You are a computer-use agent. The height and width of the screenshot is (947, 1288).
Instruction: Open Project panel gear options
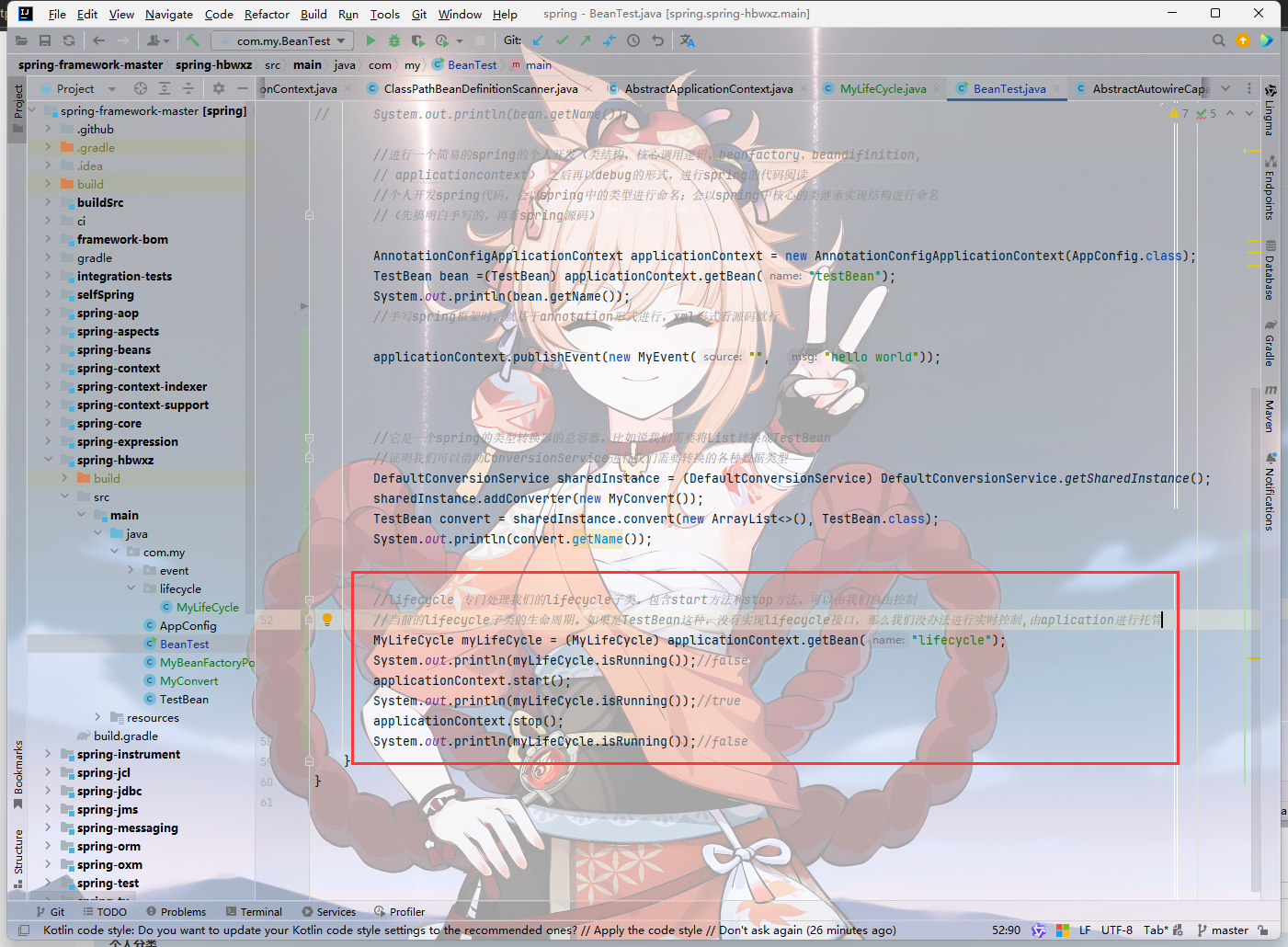pyautogui.click(x=219, y=88)
